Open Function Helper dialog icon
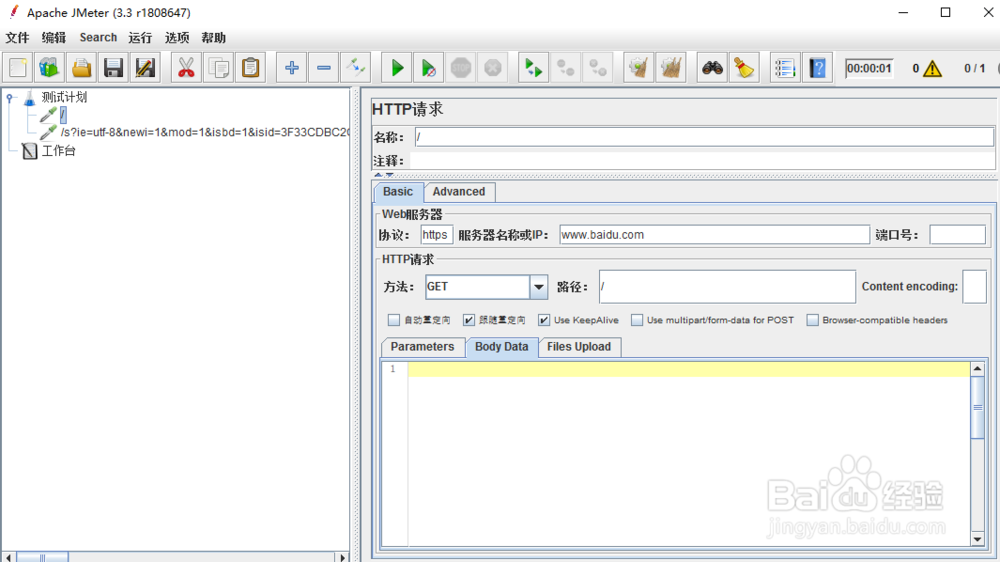Image resolution: width=1000 pixels, height=562 pixels. 784,68
